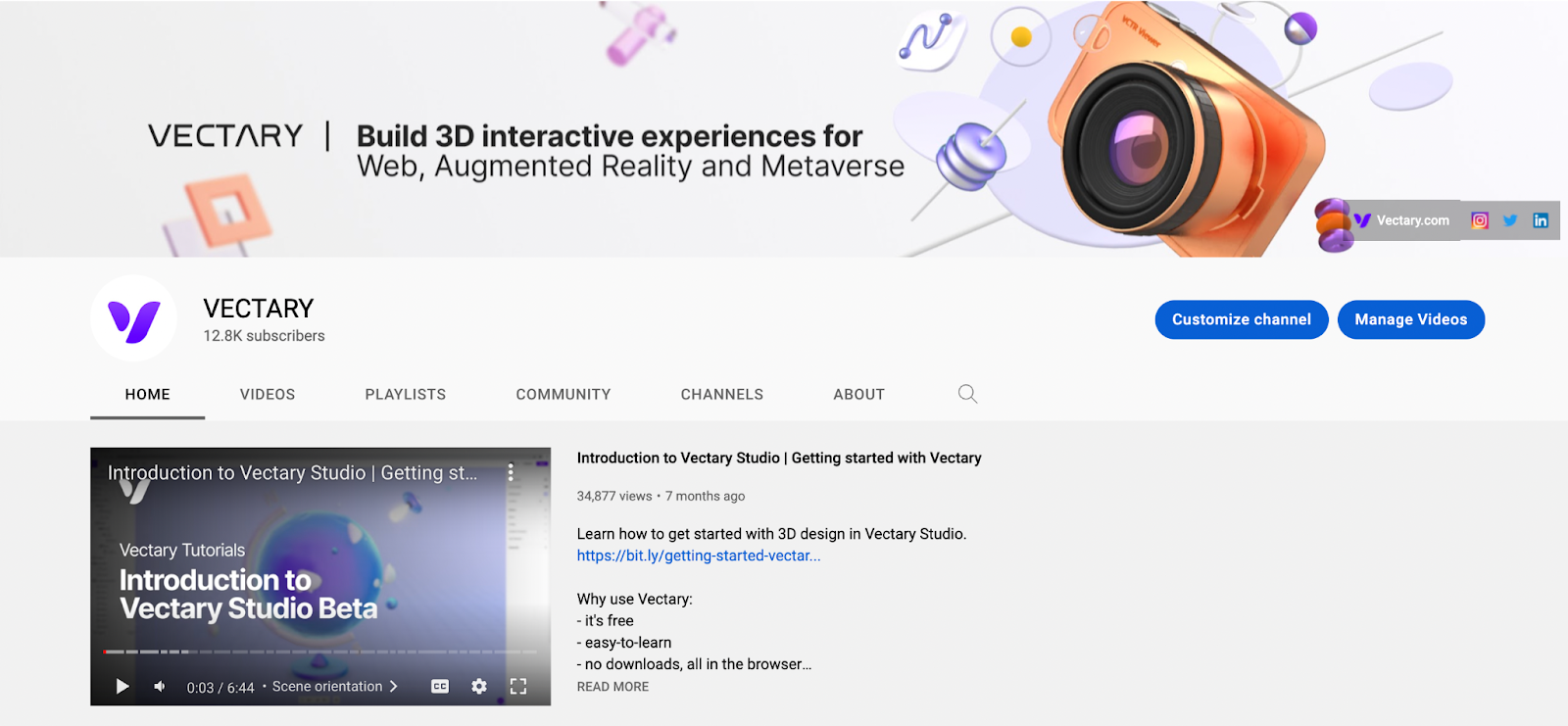This screenshot has height=726, width=1568.
Task: Switch to the Videos tab
Action: (268, 394)
